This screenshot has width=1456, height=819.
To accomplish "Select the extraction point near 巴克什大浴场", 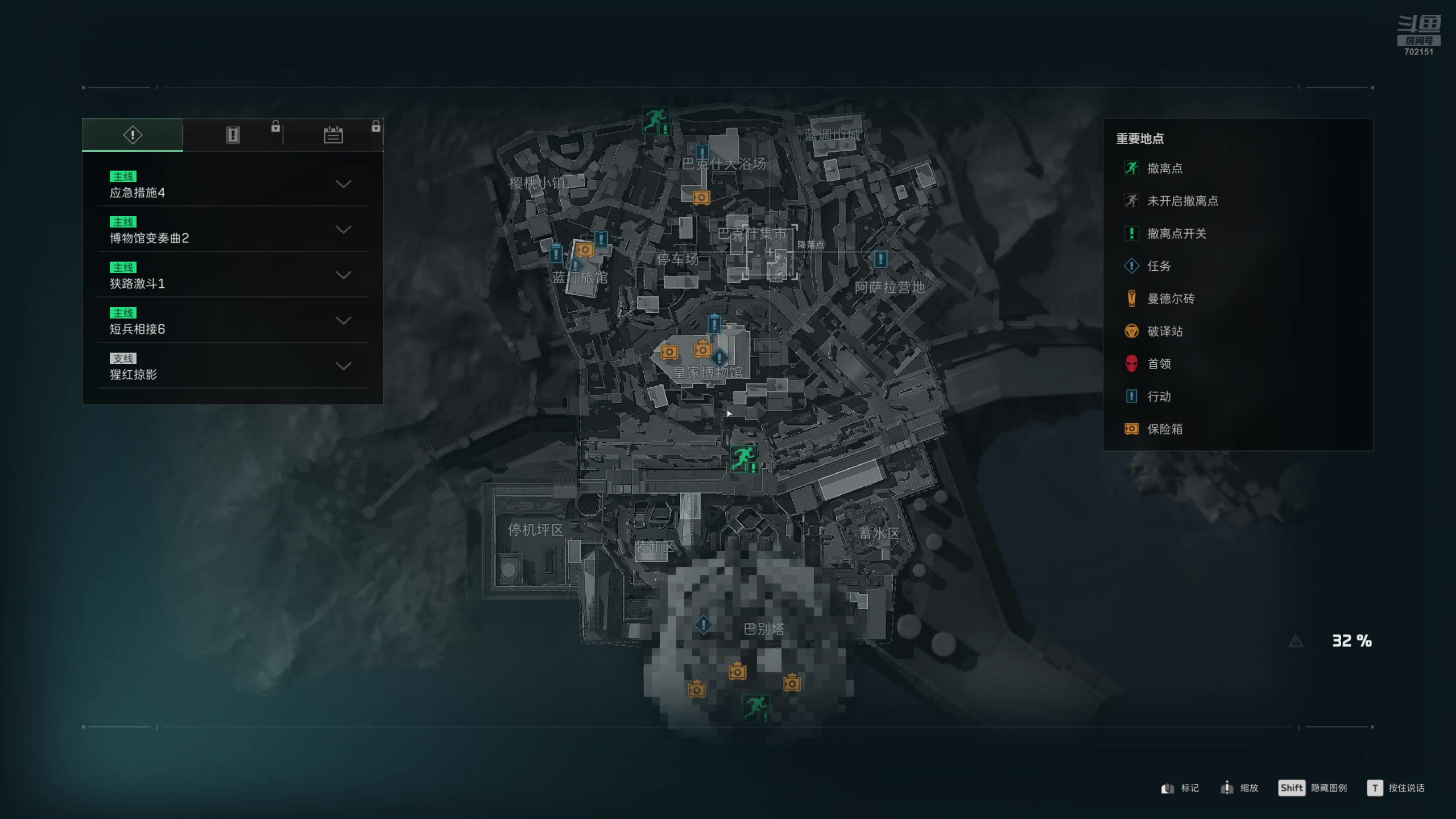I will [x=655, y=120].
